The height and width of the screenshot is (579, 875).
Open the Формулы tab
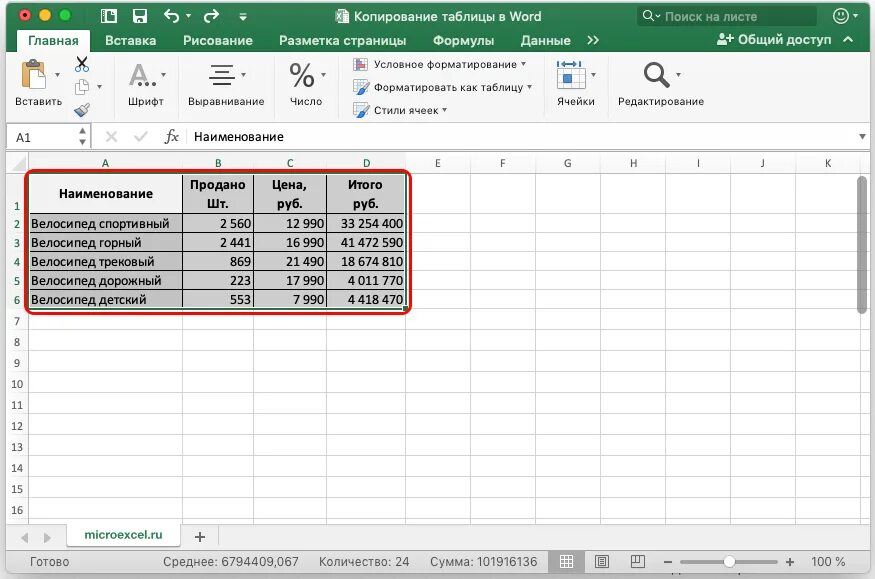coord(463,41)
